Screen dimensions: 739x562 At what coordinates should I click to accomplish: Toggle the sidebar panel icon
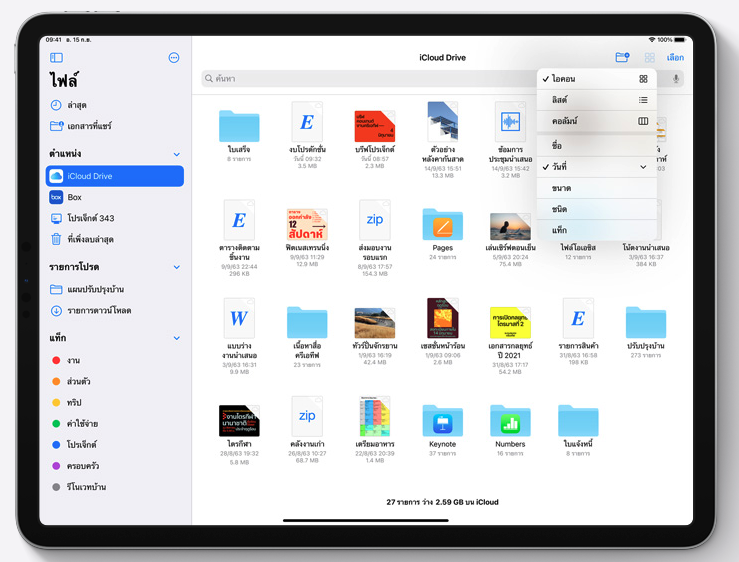[56, 58]
